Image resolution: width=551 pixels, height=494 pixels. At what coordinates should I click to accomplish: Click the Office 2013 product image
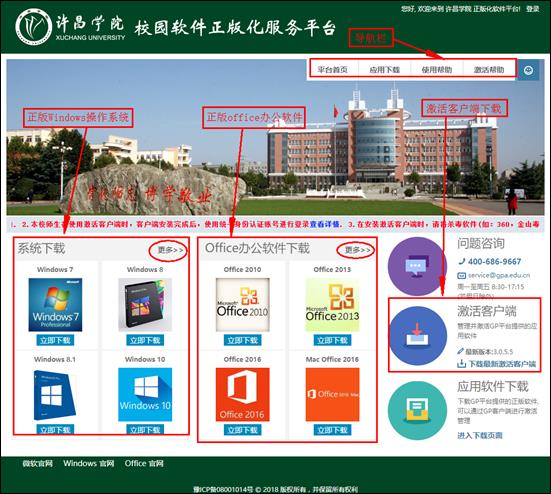[x=332, y=305]
